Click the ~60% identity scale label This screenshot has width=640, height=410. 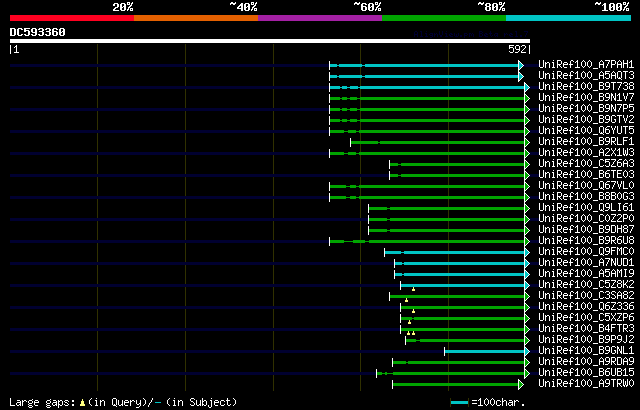pos(367,7)
